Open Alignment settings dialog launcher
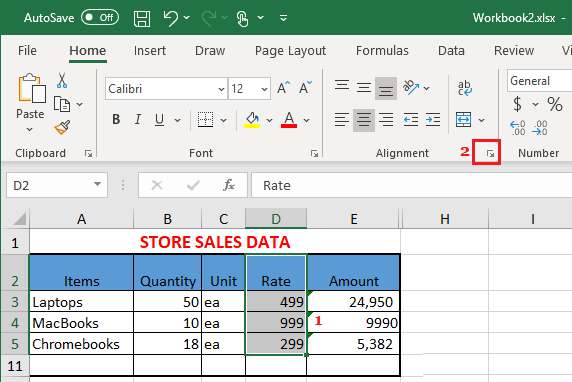 [490, 154]
